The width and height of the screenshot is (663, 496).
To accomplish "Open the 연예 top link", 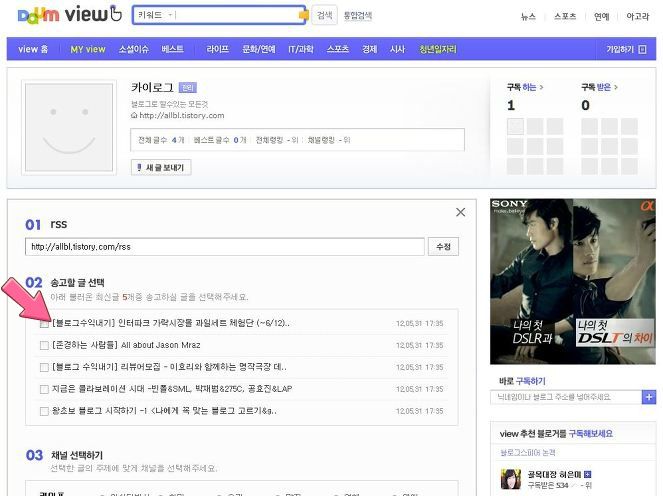I will point(601,16).
